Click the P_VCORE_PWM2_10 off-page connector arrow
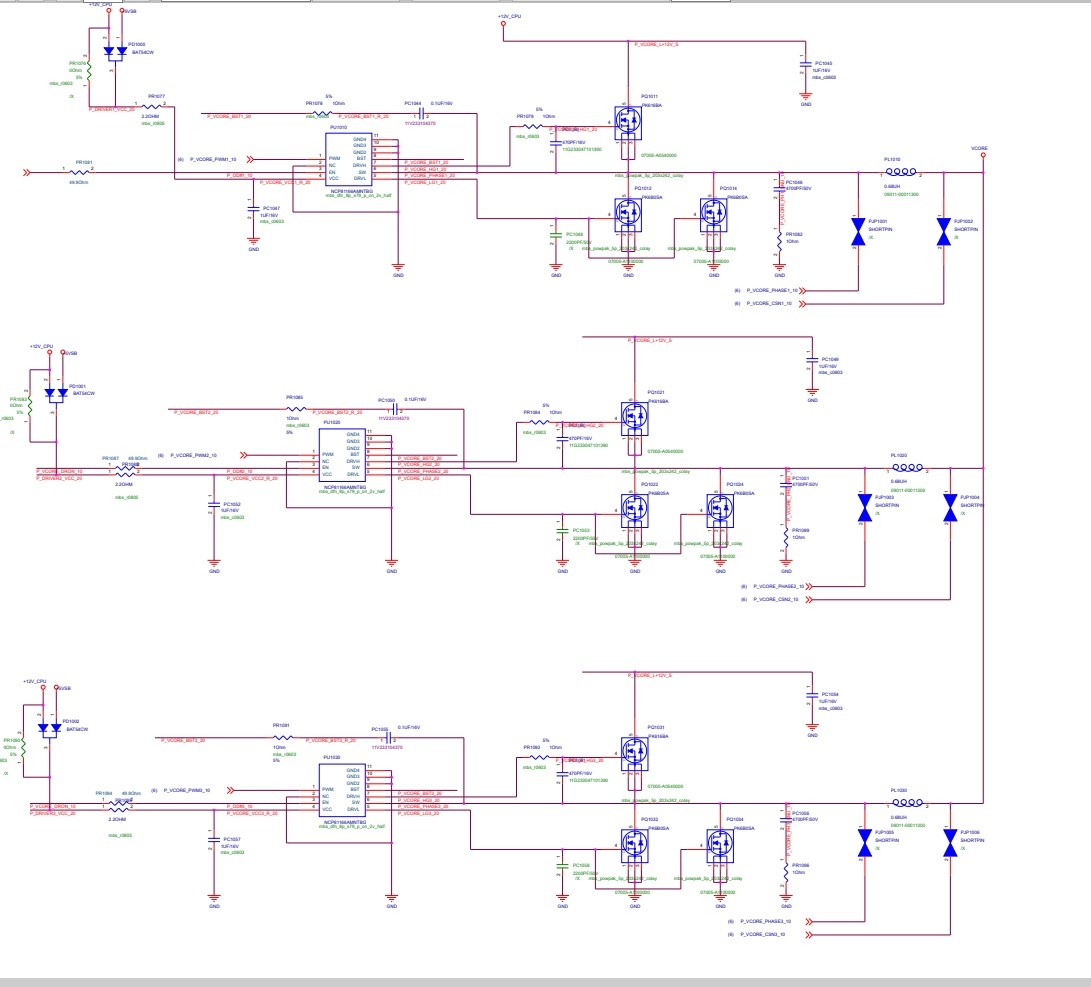The width and height of the screenshot is (1091, 987). click(244, 455)
